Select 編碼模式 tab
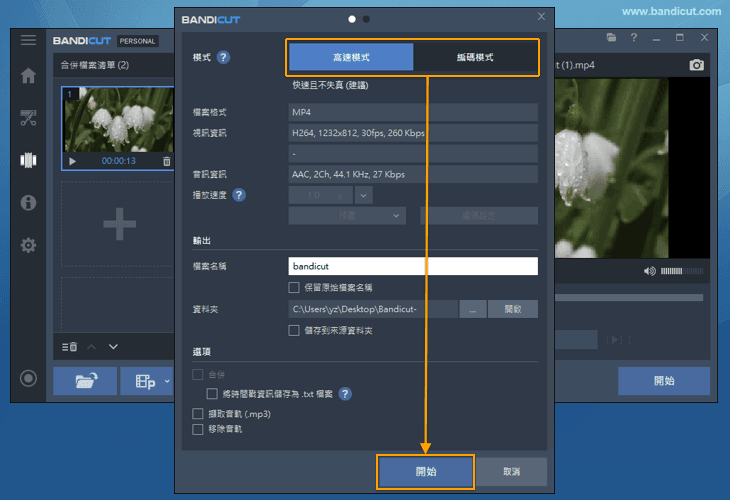Image resolution: width=730 pixels, height=500 pixels. (x=475, y=57)
